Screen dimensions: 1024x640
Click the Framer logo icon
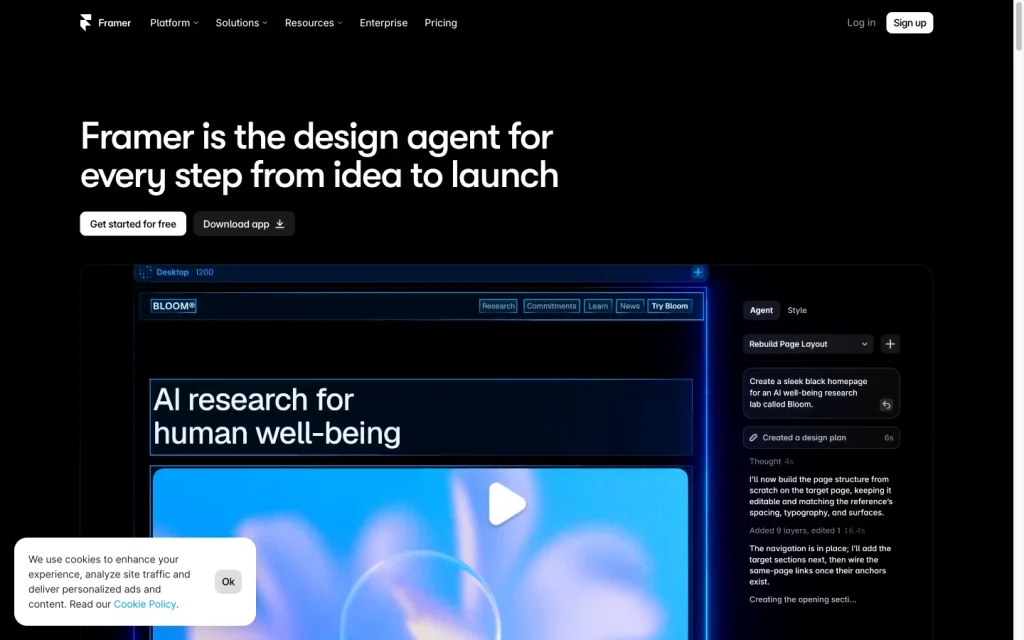click(86, 23)
